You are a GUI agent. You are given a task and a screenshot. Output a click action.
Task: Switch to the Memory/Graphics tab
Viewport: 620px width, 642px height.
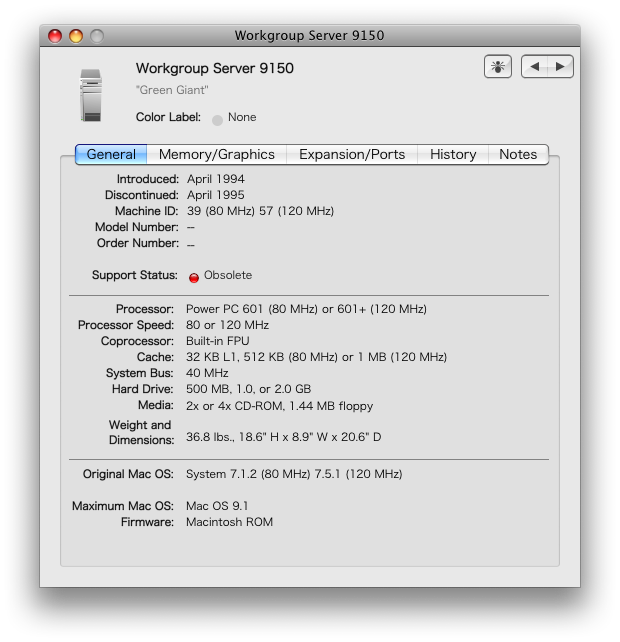coord(217,154)
